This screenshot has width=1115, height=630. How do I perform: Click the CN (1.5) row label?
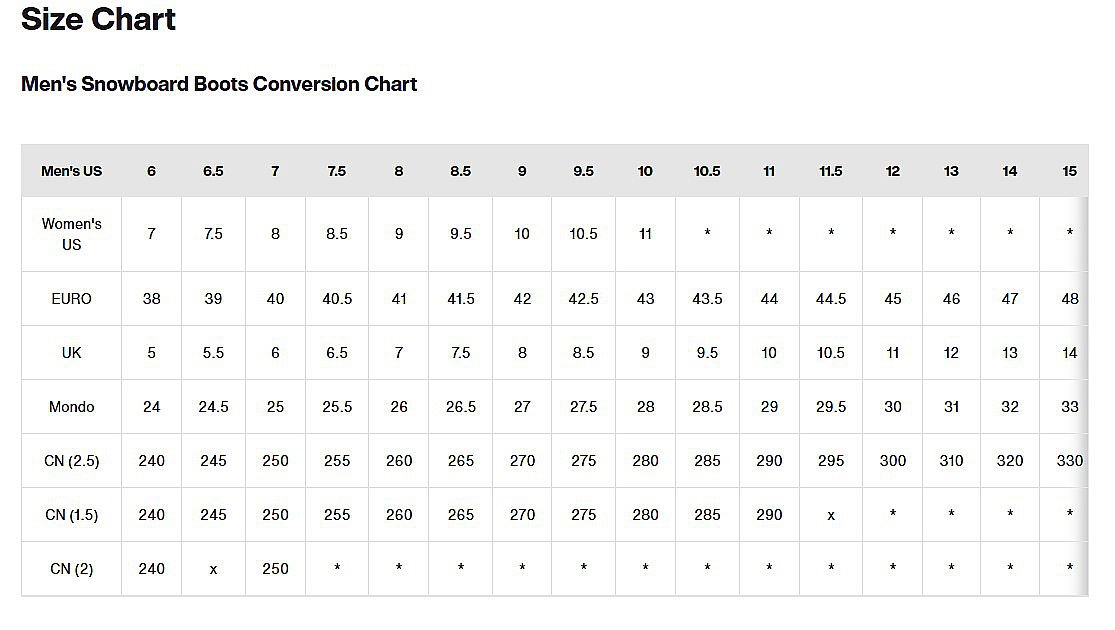pyautogui.click(x=72, y=515)
